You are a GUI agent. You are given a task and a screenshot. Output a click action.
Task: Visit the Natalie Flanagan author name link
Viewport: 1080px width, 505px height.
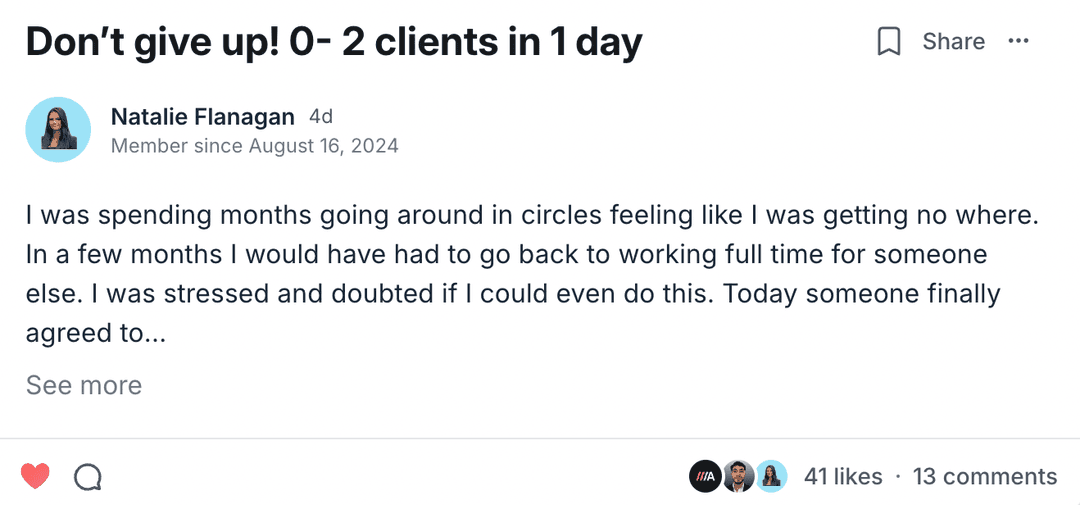(x=204, y=116)
